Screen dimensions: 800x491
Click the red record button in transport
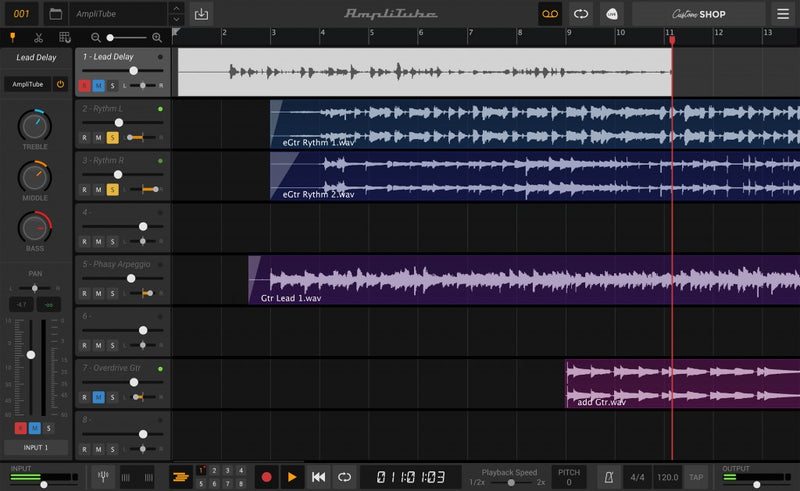(x=266, y=477)
